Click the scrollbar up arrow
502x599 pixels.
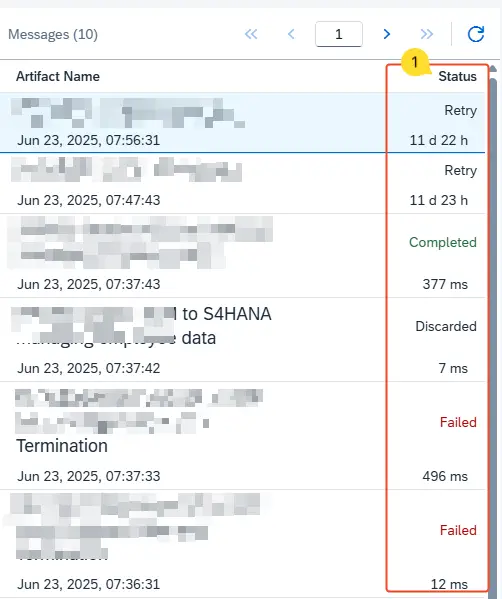pyautogui.click(x=493, y=69)
